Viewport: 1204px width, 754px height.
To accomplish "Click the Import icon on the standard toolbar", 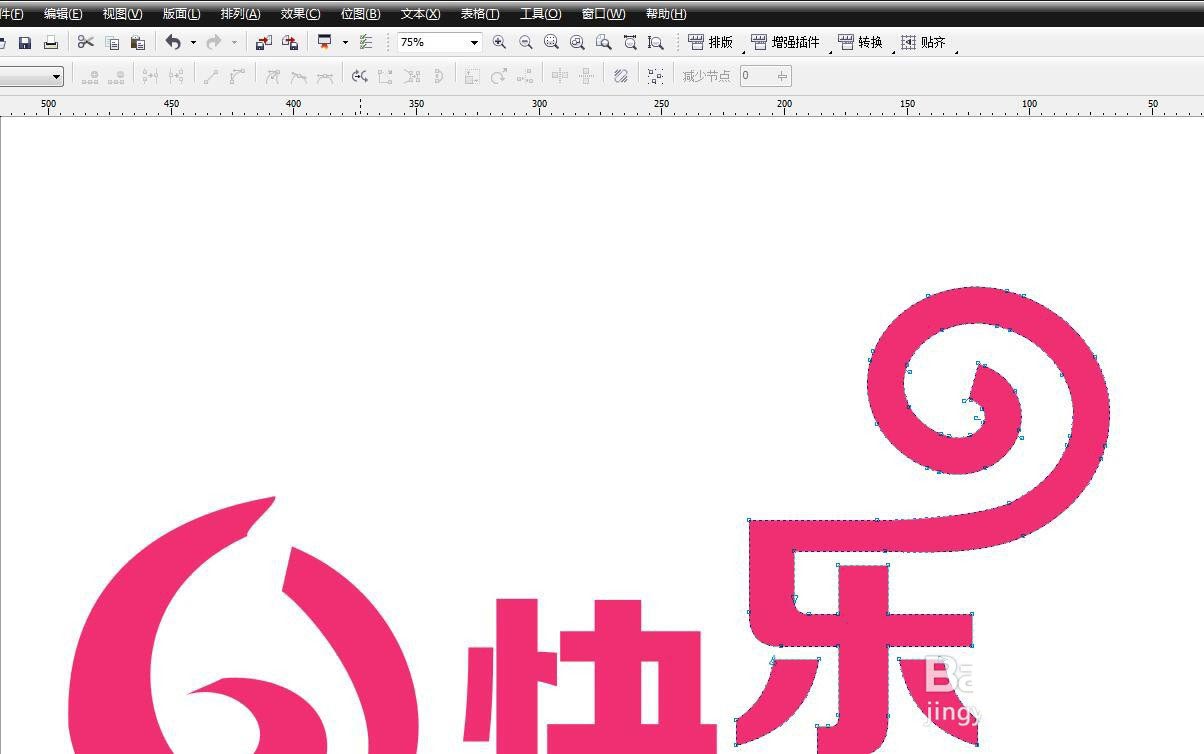I will (262, 42).
